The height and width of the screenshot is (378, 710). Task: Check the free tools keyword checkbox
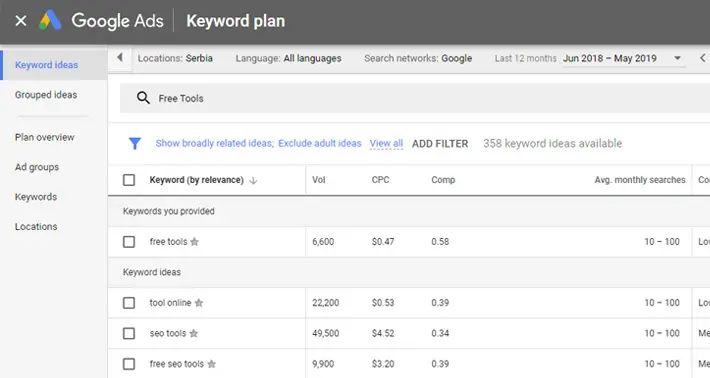click(x=129, y=242)
